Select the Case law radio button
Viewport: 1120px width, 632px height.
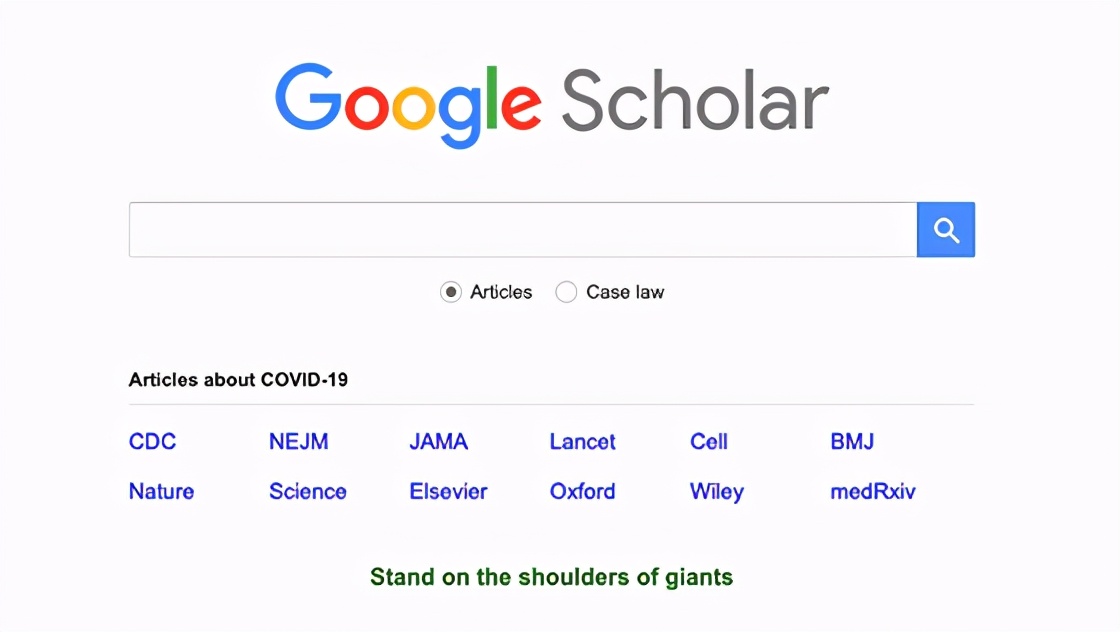566,292
